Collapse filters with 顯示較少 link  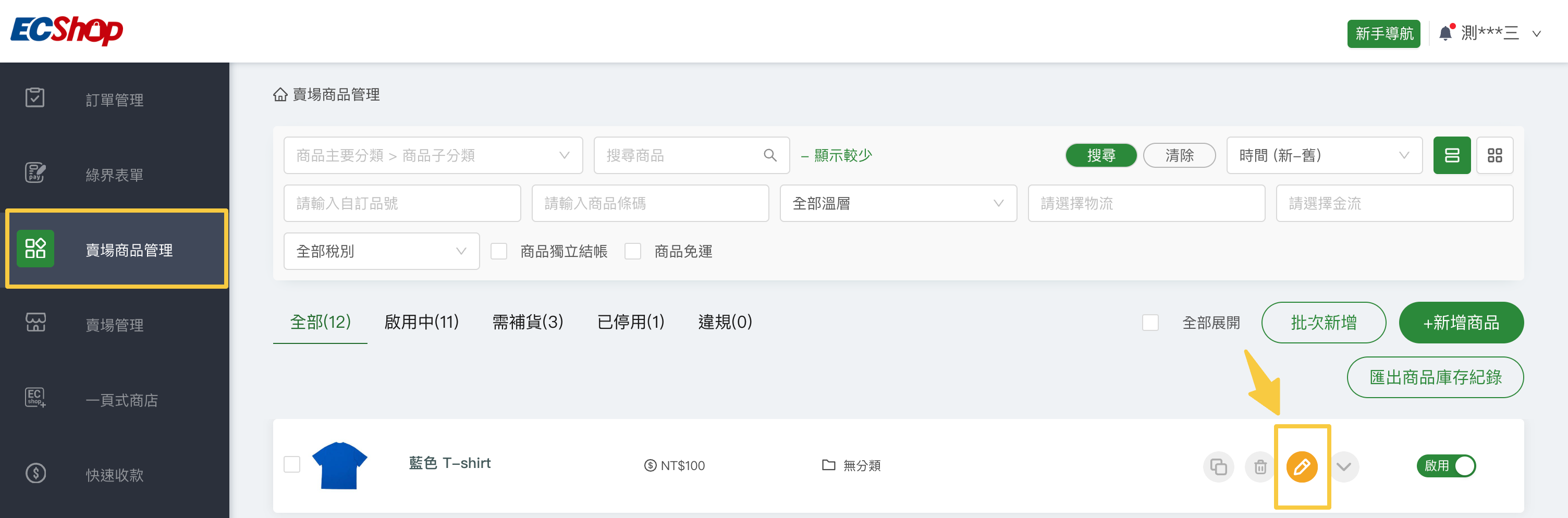836,155
